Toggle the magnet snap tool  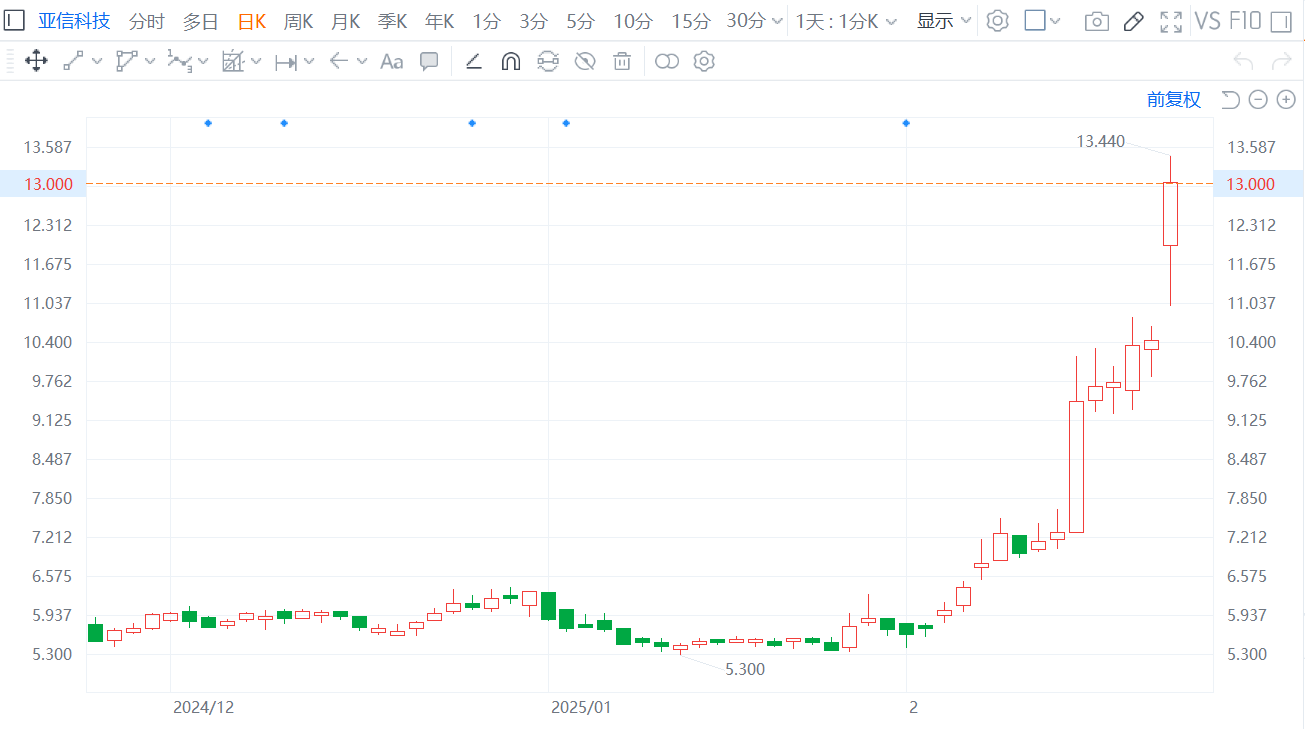(x=510, y=62)
